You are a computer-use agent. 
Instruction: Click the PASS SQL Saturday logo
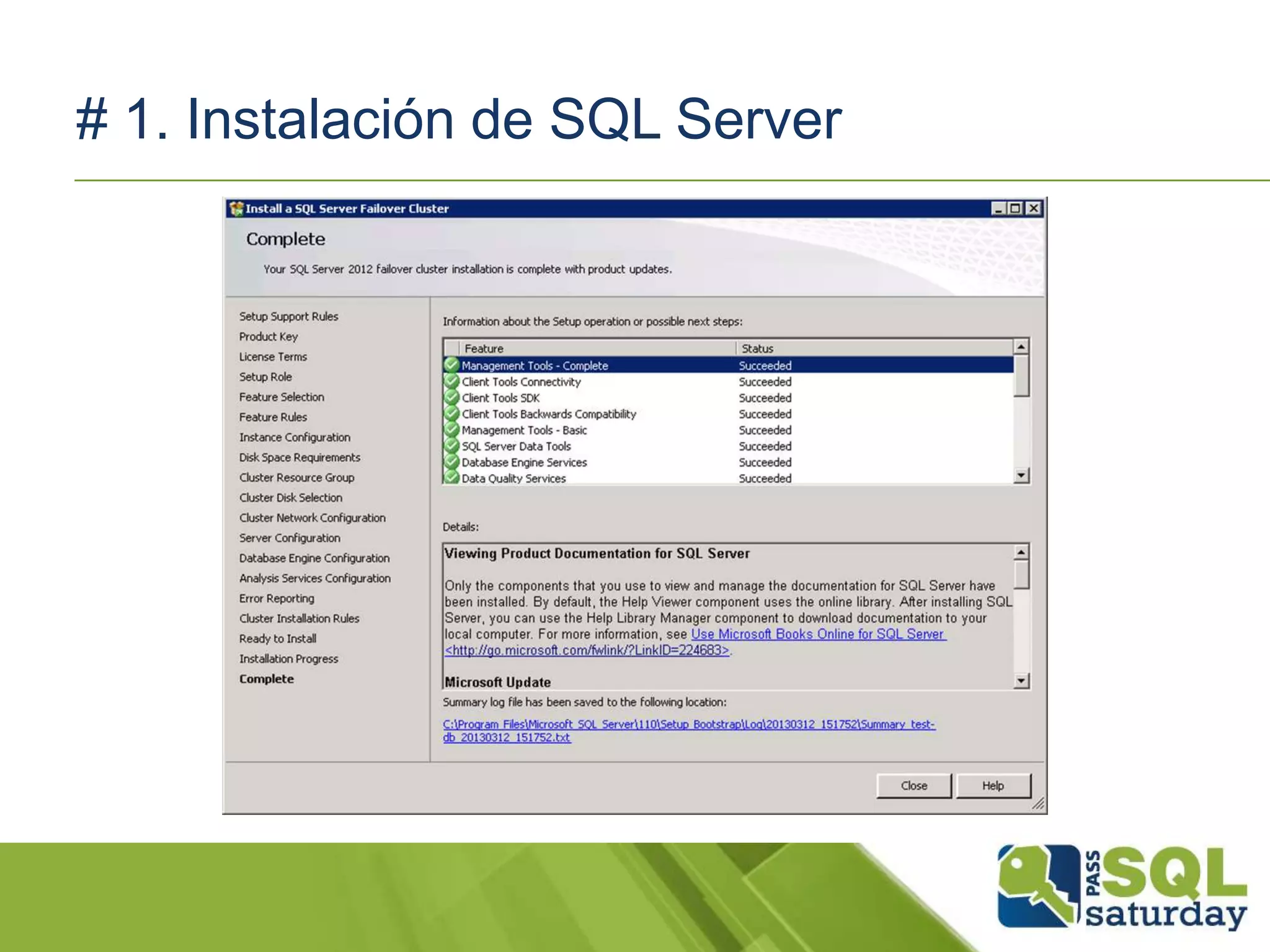(1122, 887)
